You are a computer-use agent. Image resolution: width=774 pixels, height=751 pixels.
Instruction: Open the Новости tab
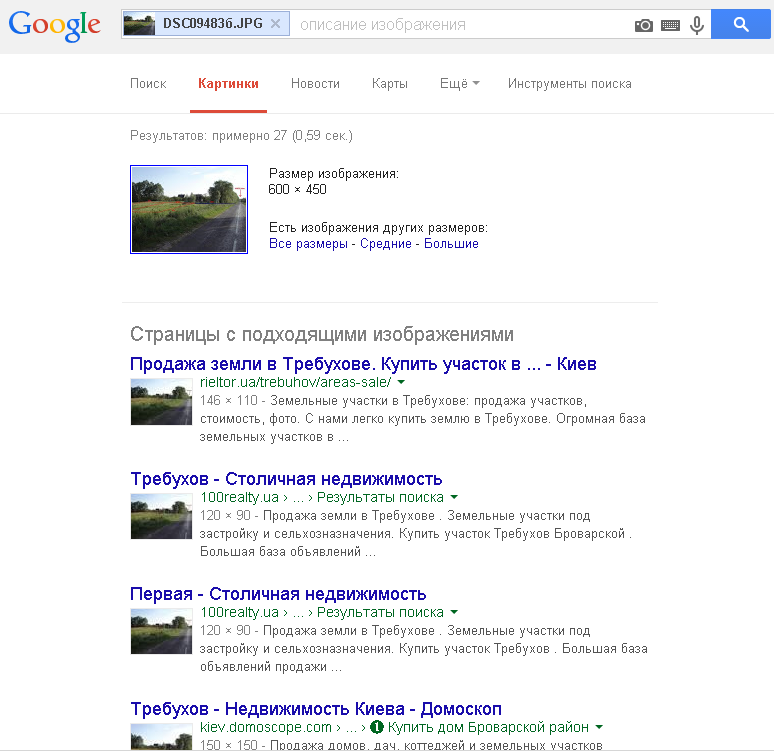(315, 84)
